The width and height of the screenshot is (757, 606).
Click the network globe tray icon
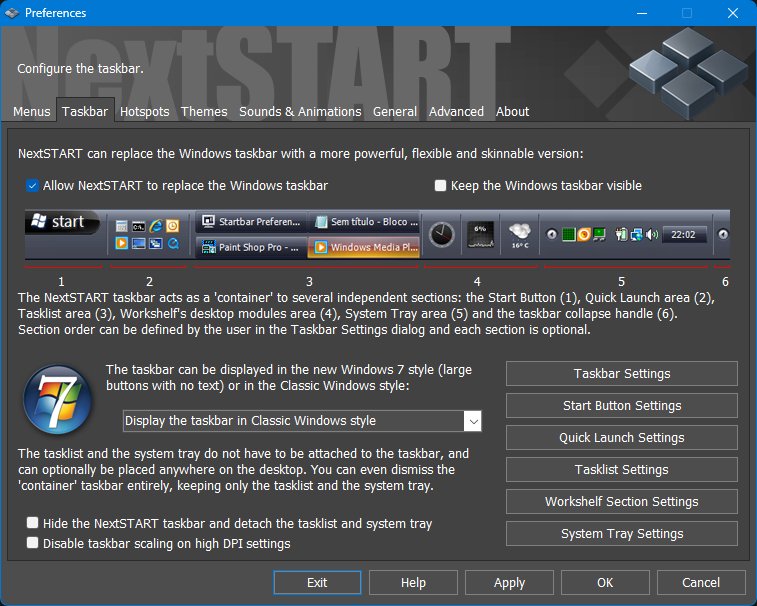point(636,235)
